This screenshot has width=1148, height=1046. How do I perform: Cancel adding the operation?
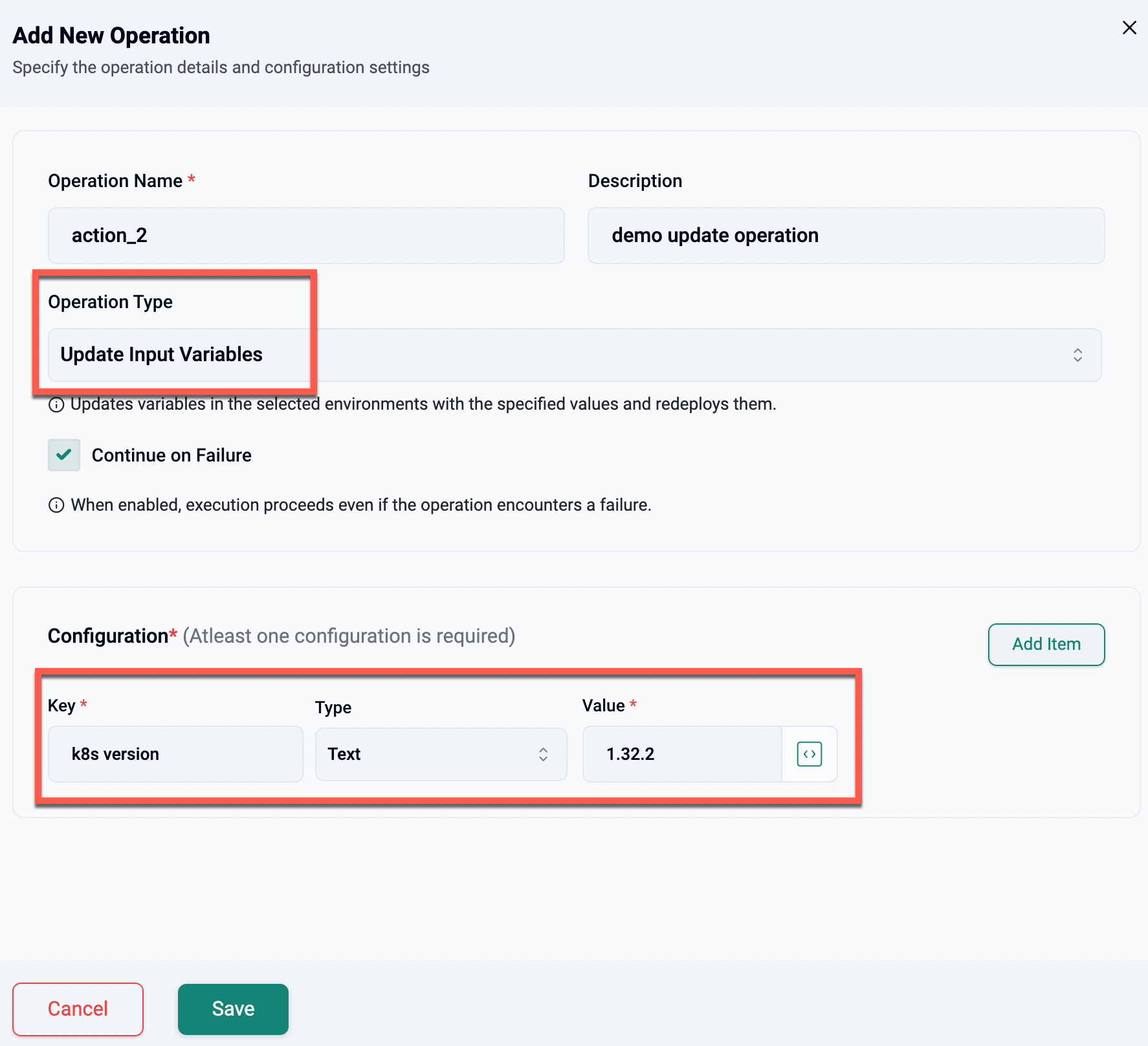click(x=78, y=1009)
